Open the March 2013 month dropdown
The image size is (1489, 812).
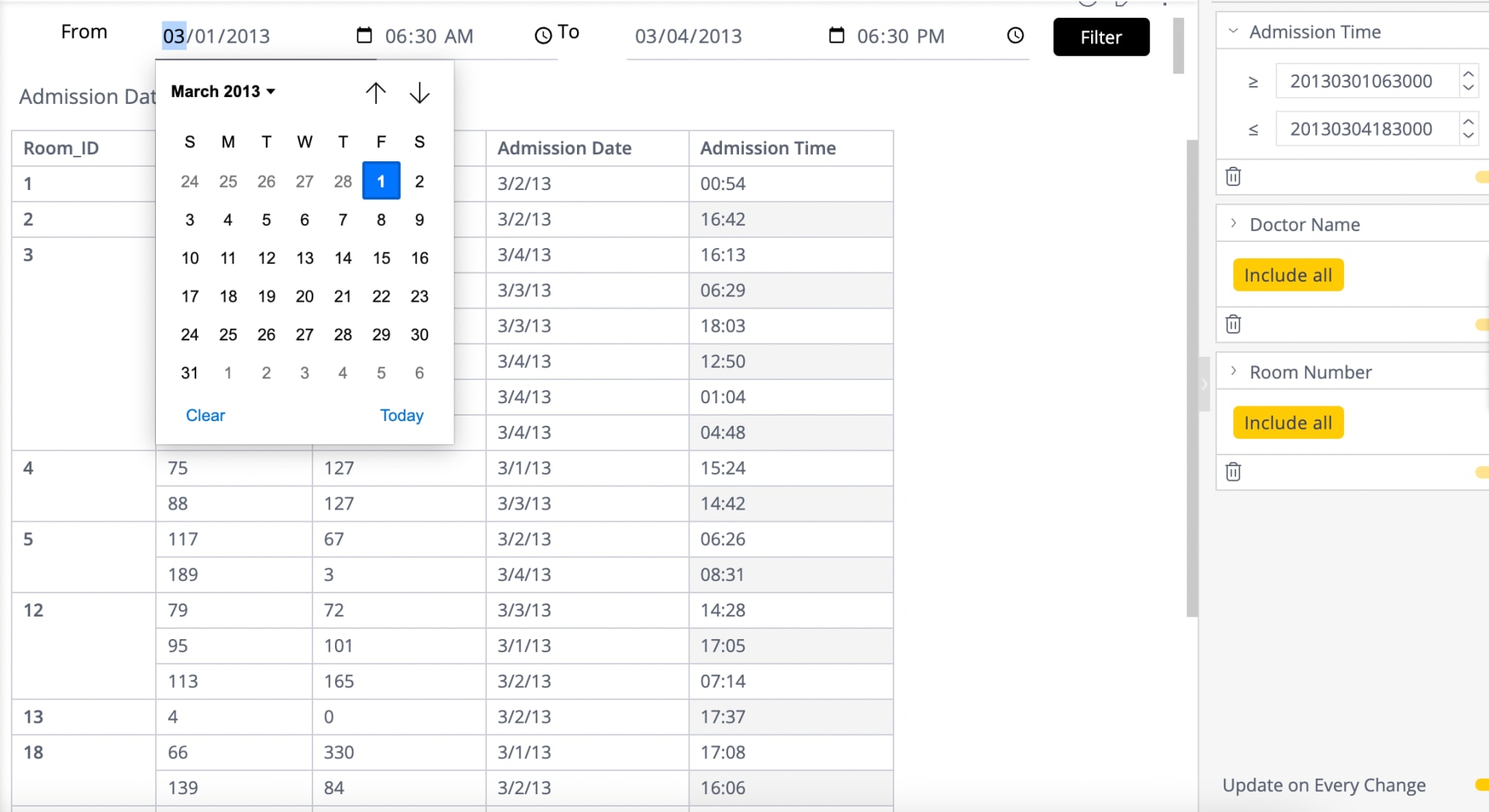click(223, 92)
